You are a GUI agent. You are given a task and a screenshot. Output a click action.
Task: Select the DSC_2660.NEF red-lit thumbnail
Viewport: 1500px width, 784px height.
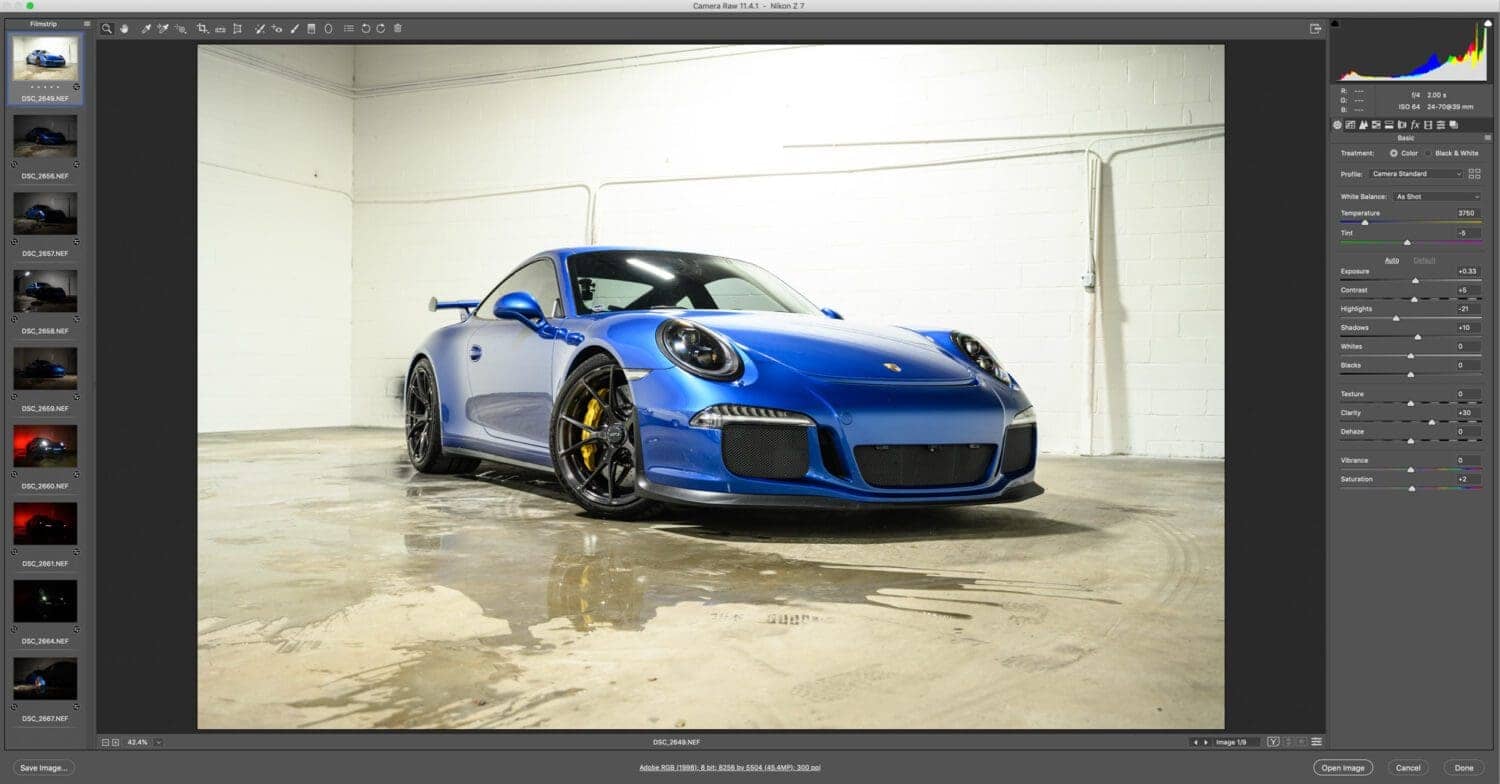[x=45, y=446]
